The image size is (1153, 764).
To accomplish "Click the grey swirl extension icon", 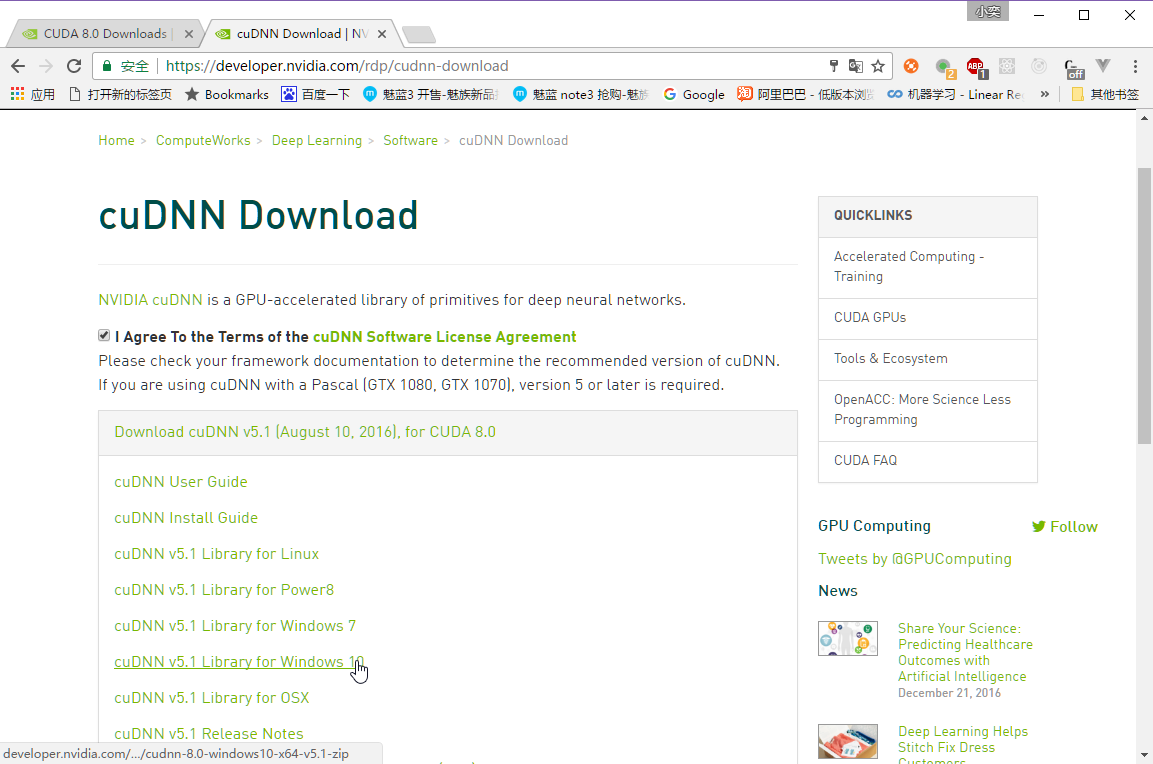I will point(1038,66).
